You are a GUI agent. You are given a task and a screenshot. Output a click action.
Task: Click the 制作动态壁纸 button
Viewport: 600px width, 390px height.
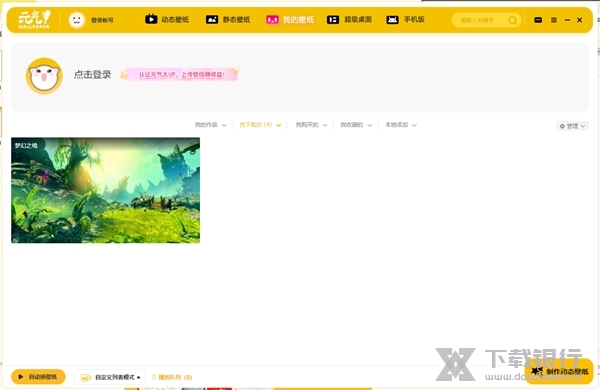[x=559, y=371]
